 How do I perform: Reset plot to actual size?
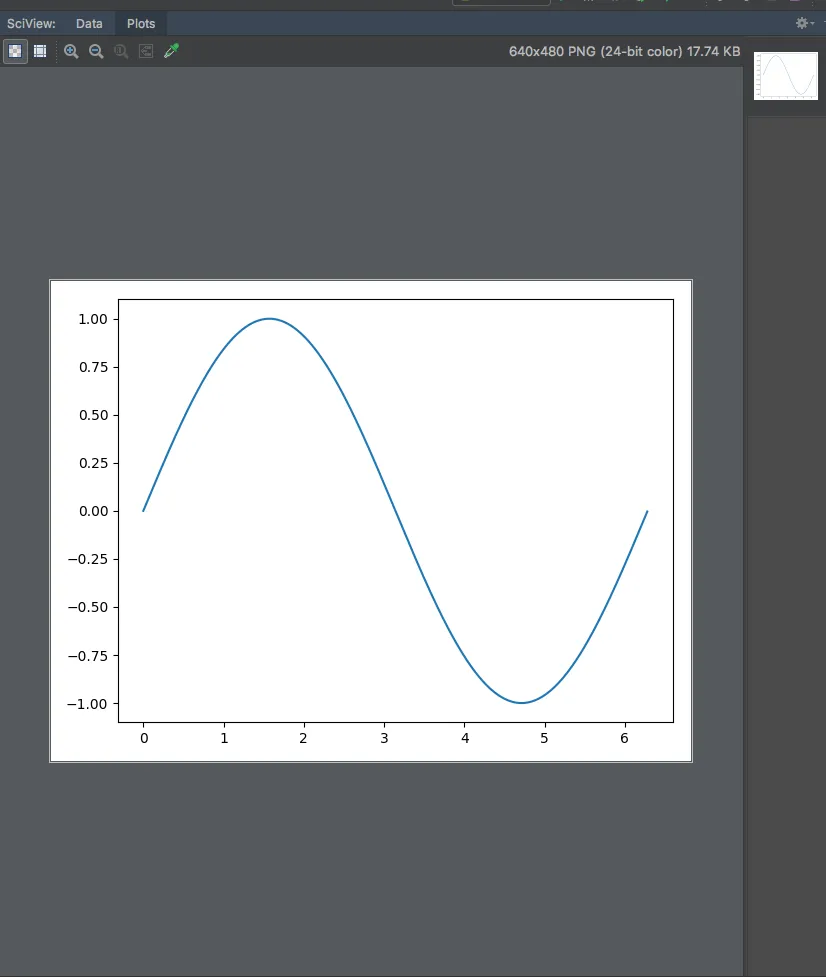click(x=121, y=51)
